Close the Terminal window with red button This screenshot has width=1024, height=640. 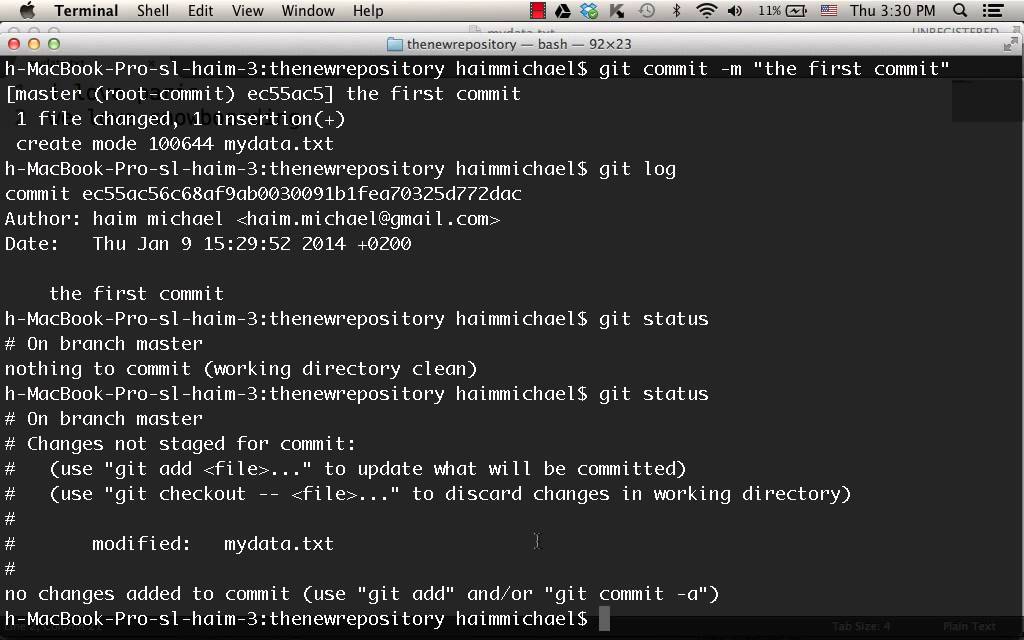coord(14,44)
